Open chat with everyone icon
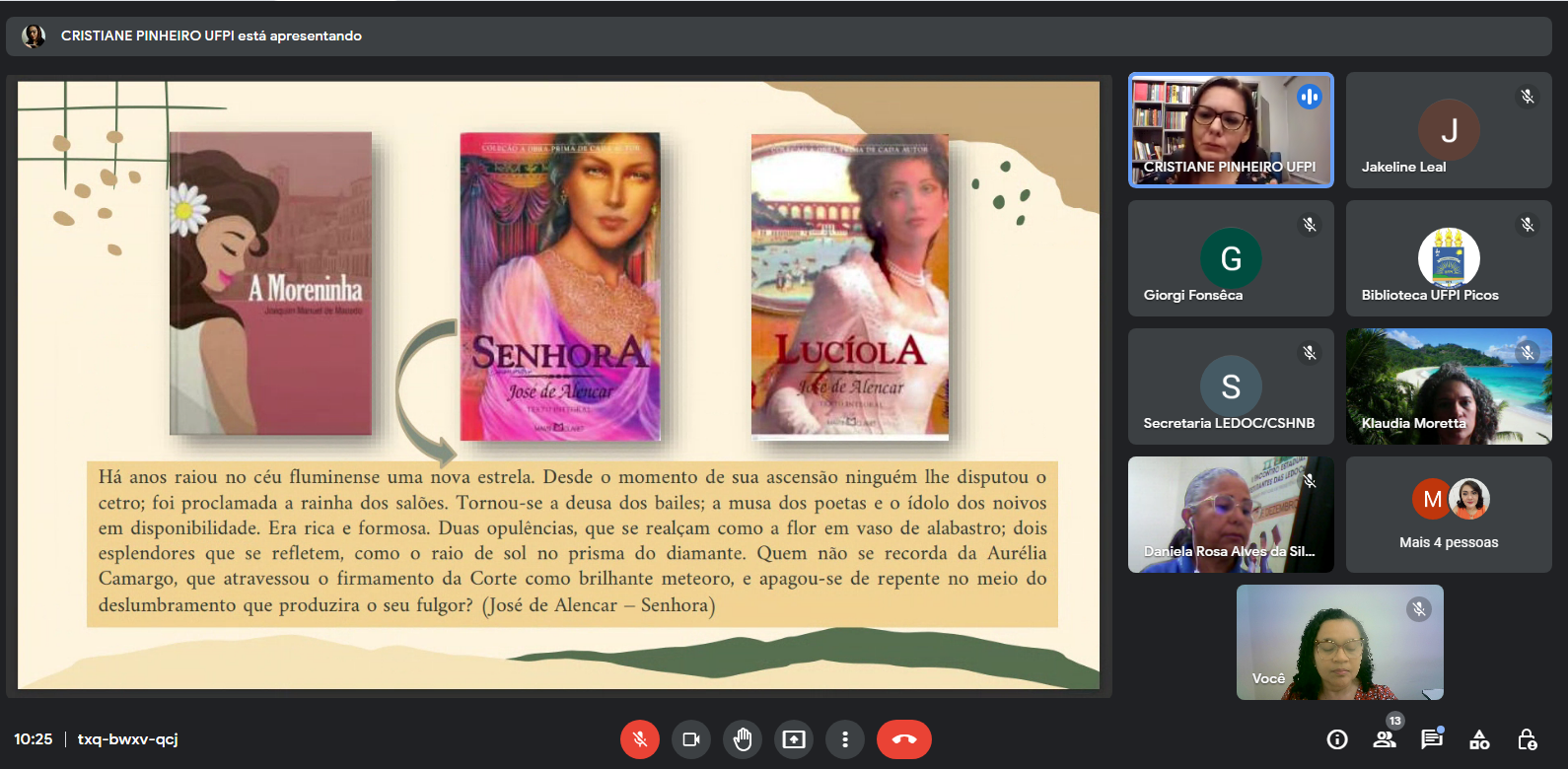The image size is (1568, 769). pyautogui.click(x=1432, y=739)
